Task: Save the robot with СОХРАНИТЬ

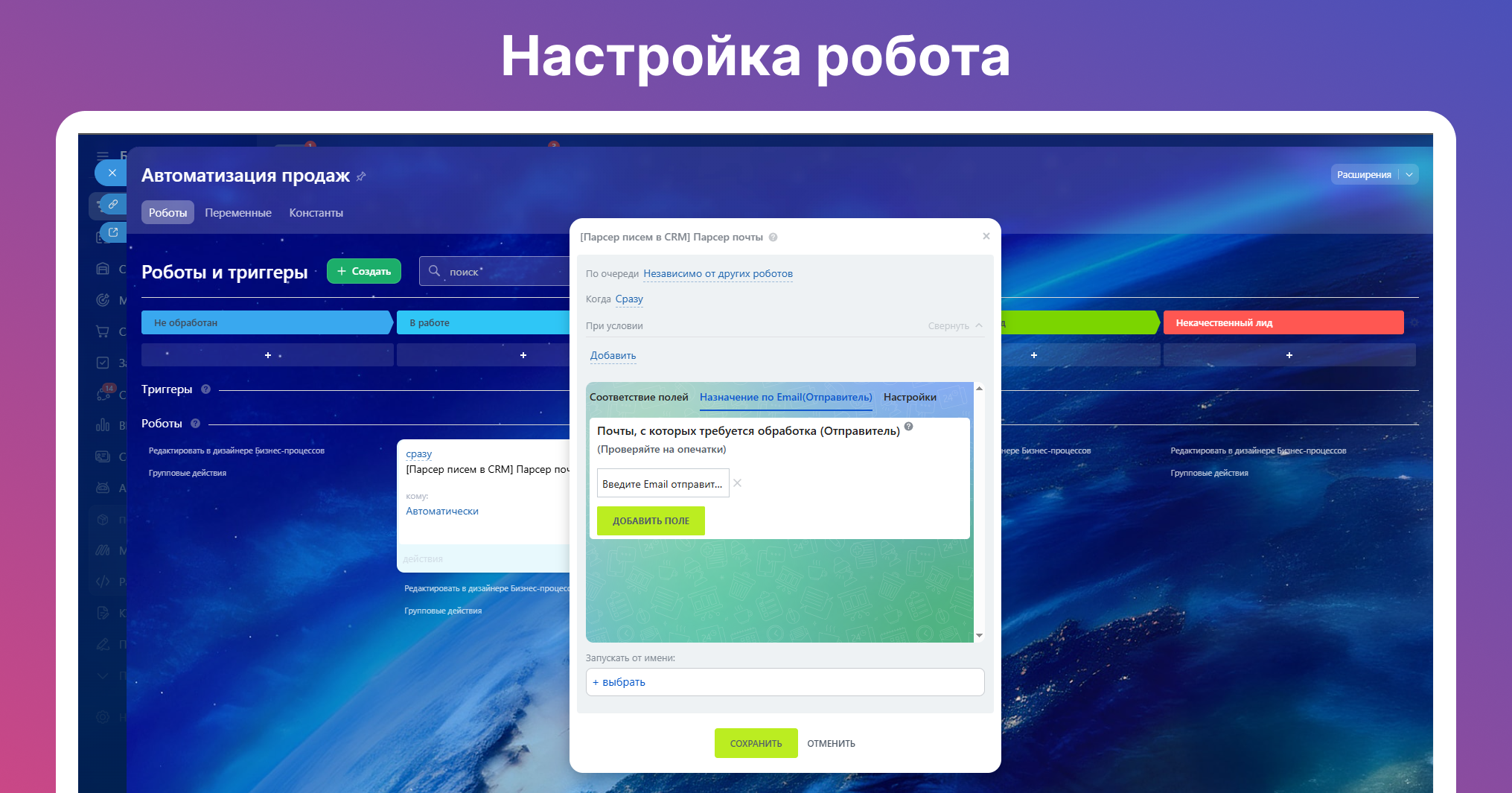Action: pyautogui.click(x=756, y=743)
